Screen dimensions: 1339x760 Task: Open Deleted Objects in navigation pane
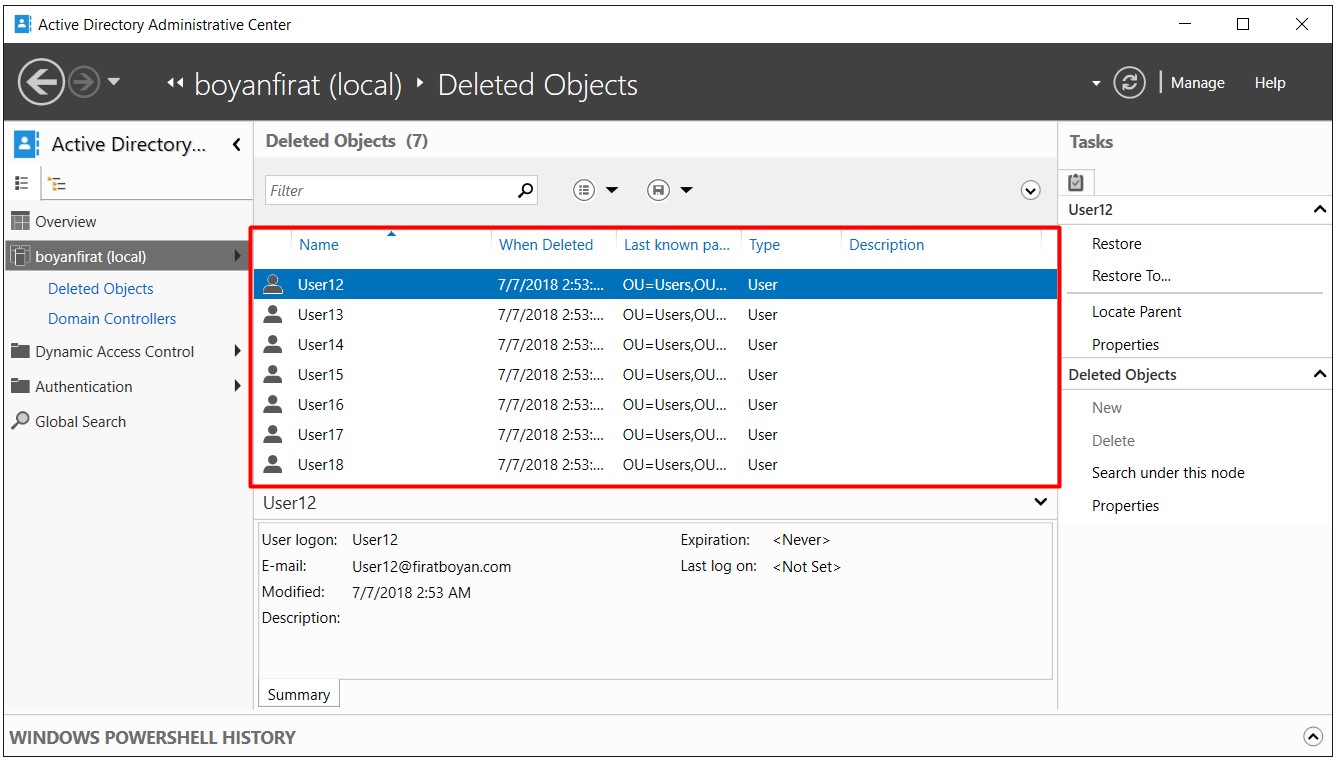point(101,289)
